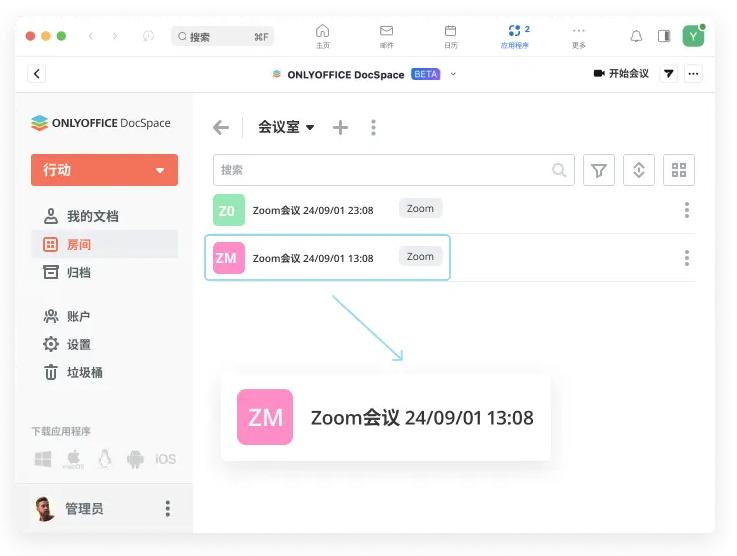Viewport: 737px width, 556px height.
Task: Click the back arrow beside 会议室
Action: pos(221,127)
